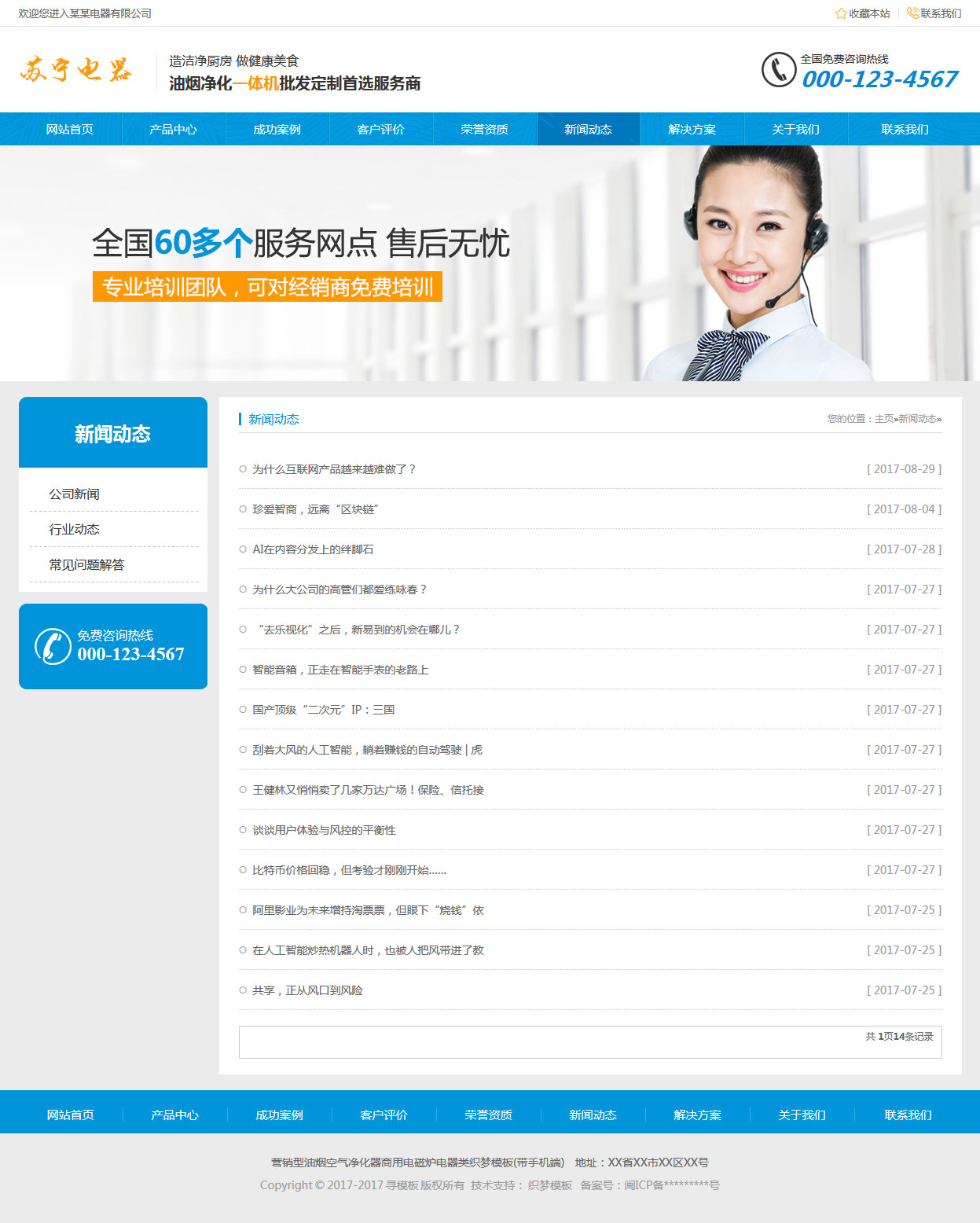Click the customer service banner image
The width and height of the screenshot is (980, 1223).
tap(490, 263)
